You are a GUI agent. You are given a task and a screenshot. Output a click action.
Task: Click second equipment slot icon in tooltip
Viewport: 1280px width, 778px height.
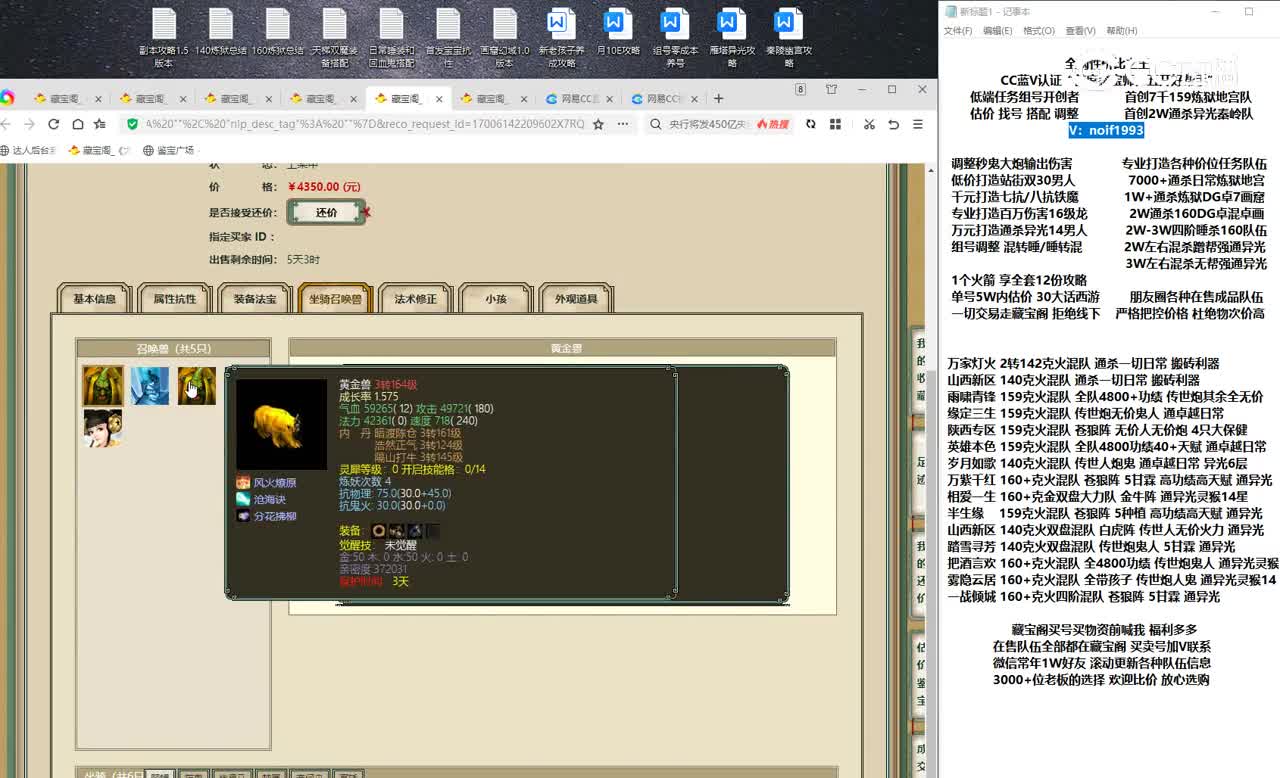click(397, 531)
